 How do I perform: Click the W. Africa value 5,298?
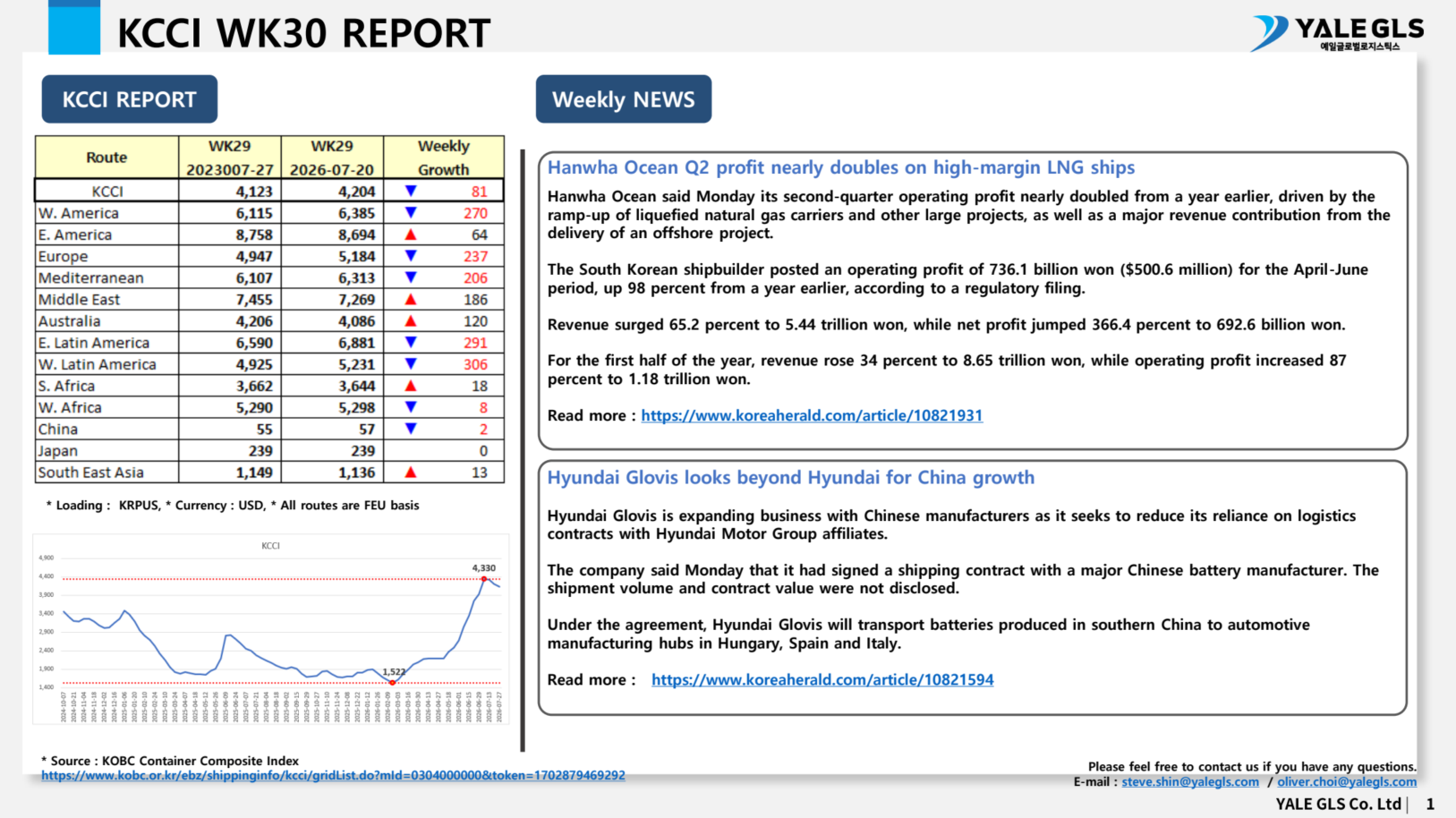[x=357, y=407]
